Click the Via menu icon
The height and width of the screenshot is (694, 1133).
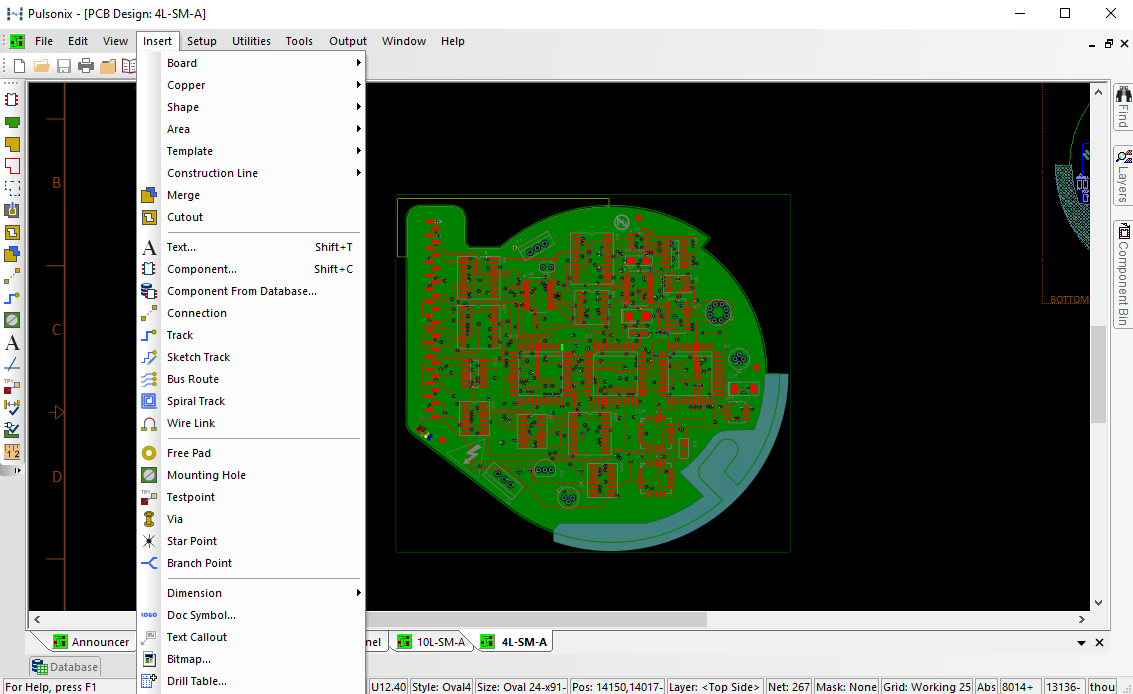149,519
